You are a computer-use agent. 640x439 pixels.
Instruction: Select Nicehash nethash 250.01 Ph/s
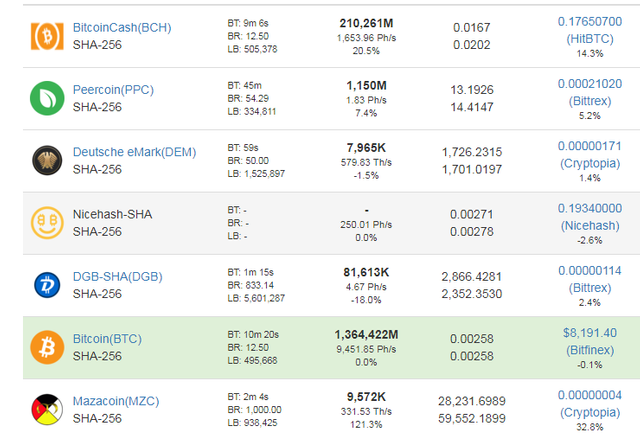[x=366, y=225]
